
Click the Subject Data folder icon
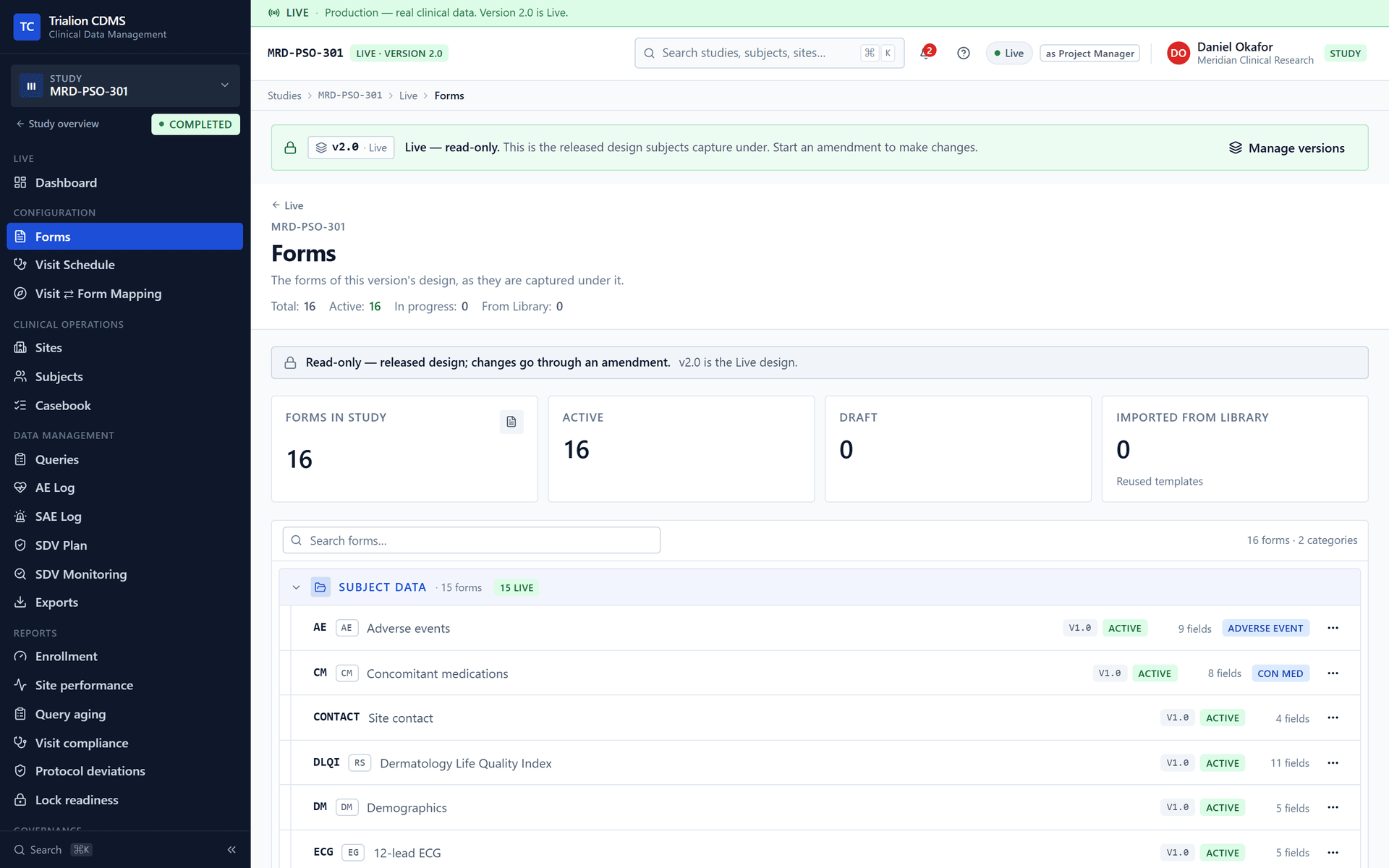pos(320,587)
